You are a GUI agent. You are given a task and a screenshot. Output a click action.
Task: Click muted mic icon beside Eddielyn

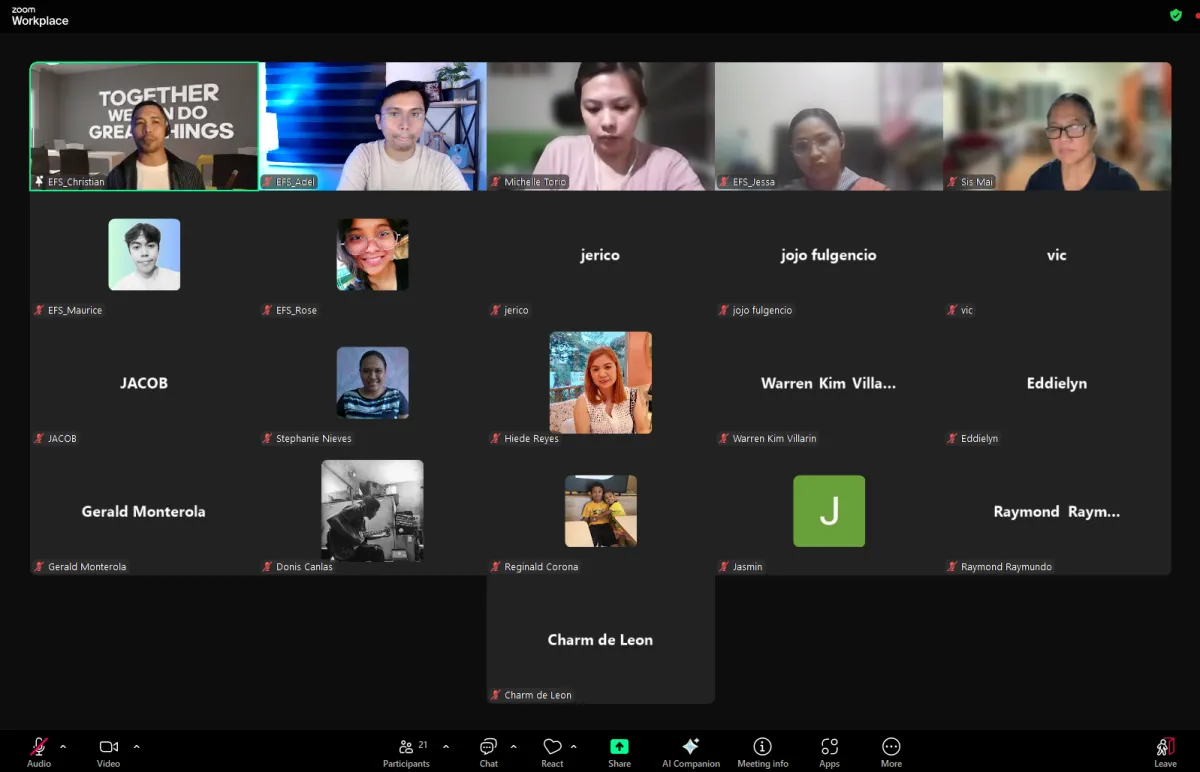(x=952, y=438)
